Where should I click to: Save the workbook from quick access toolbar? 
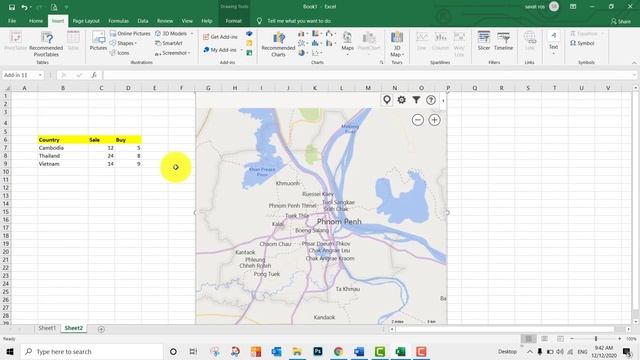(x=12, y=7)
